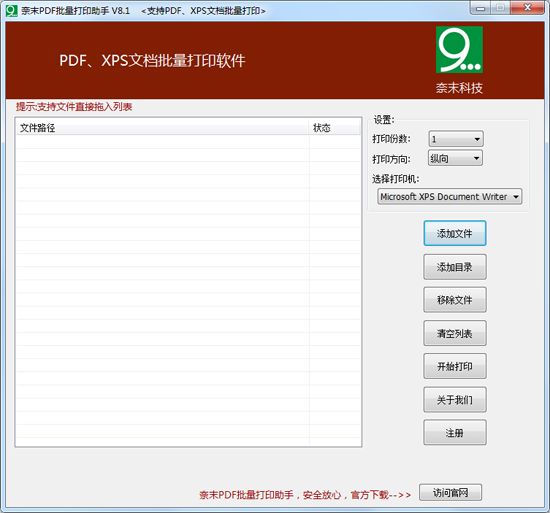Click the 状态 column header
This screenshot has width=550, height=513.
click(x=335, y=128)
